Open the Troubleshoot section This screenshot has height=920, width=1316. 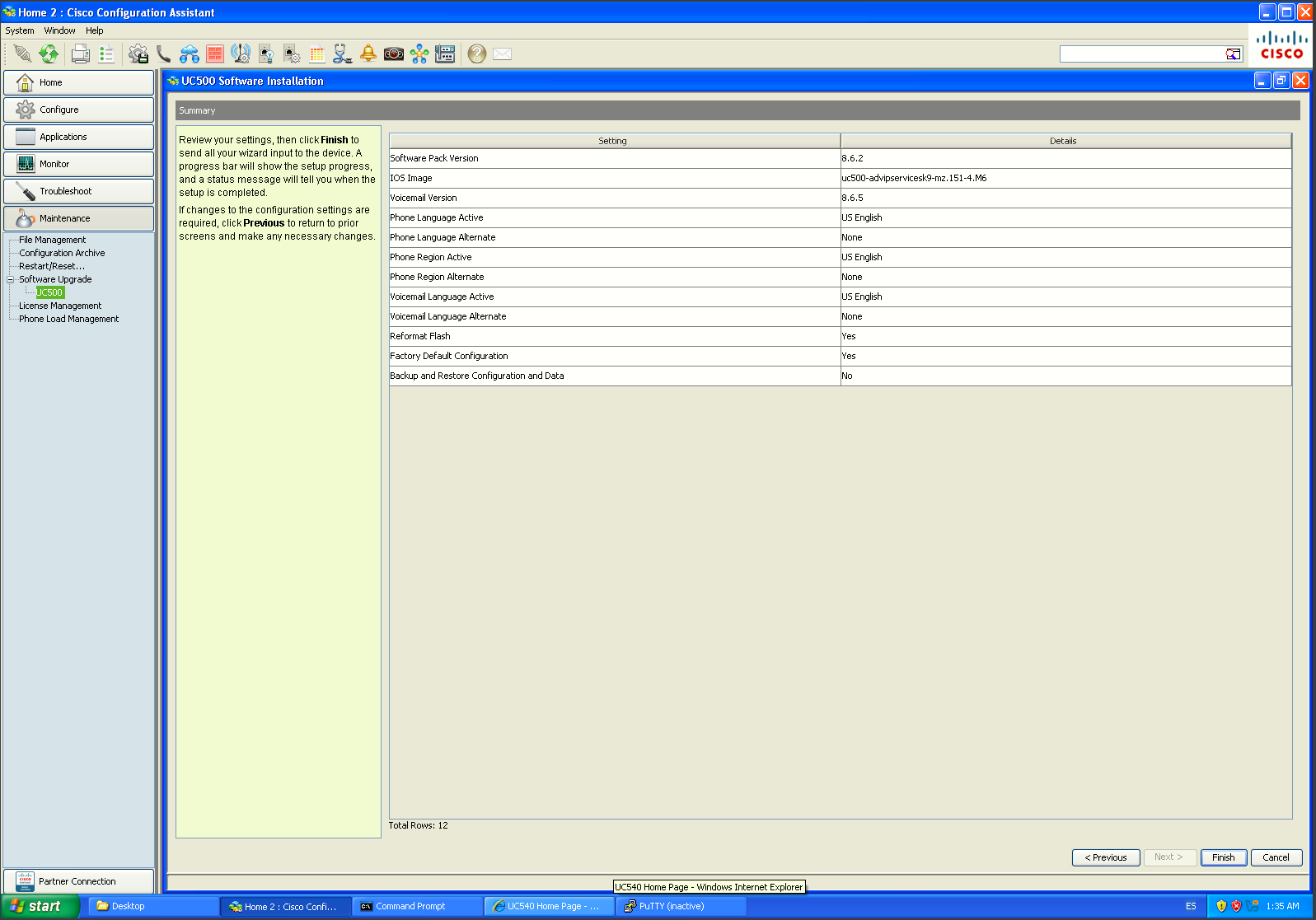(78, 191)
